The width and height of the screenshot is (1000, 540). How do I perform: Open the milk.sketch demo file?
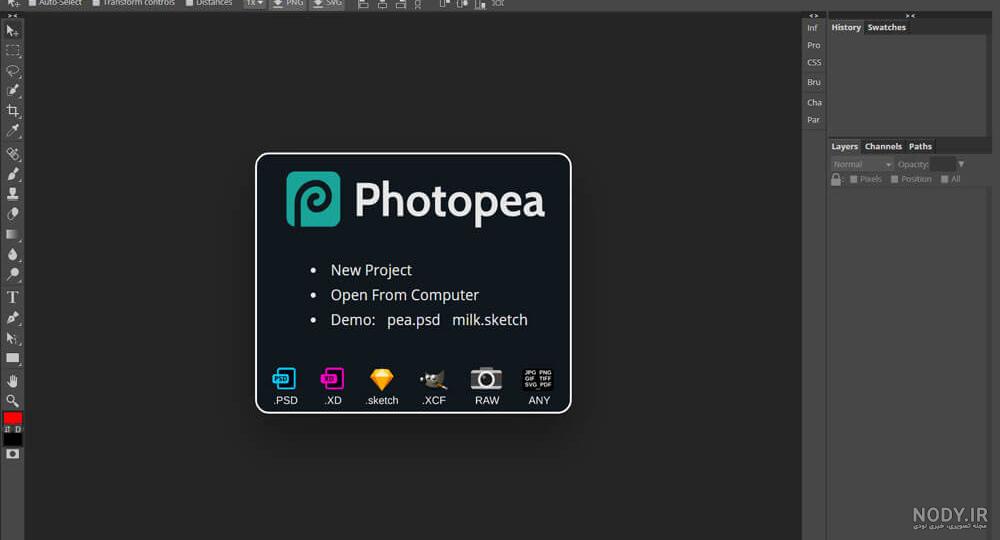click(x=490, y=320)
